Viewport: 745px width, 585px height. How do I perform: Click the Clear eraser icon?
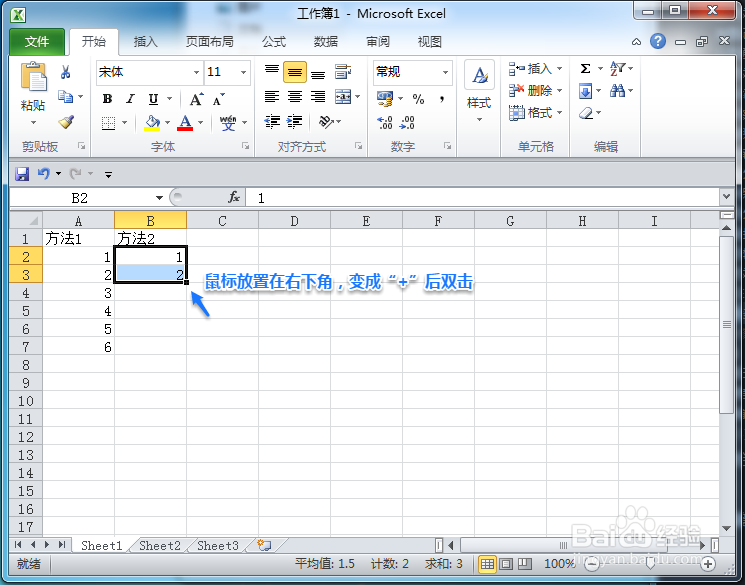pyautogui.click(x=586, y=113)
